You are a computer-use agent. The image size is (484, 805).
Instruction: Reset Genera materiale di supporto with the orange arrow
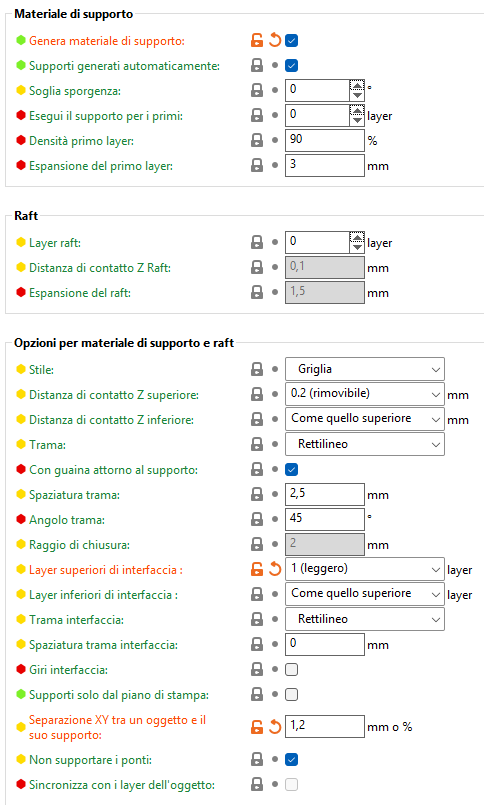click(275, 40)
